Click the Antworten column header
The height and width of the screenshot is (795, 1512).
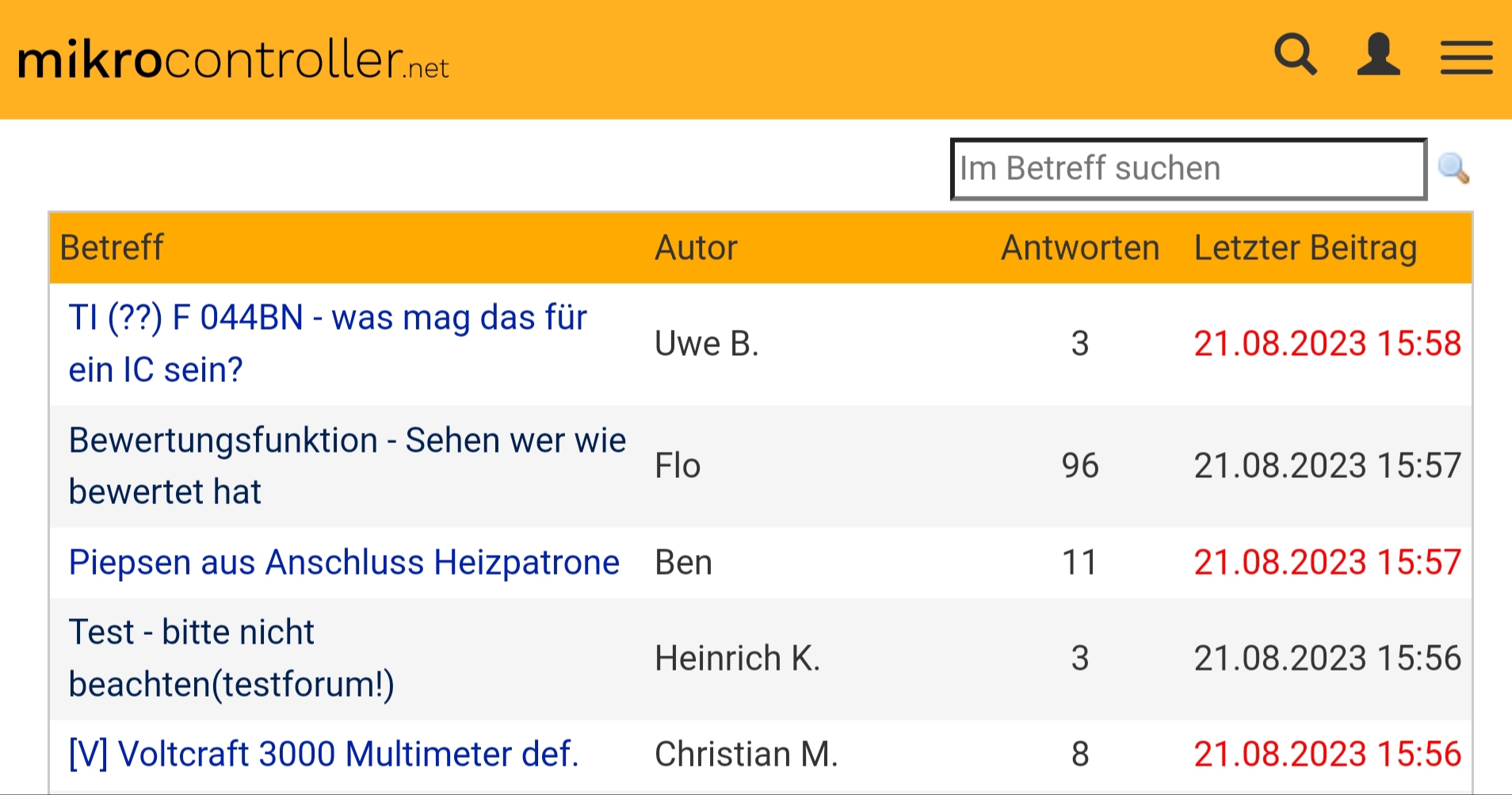click(x=1080, y=247)
